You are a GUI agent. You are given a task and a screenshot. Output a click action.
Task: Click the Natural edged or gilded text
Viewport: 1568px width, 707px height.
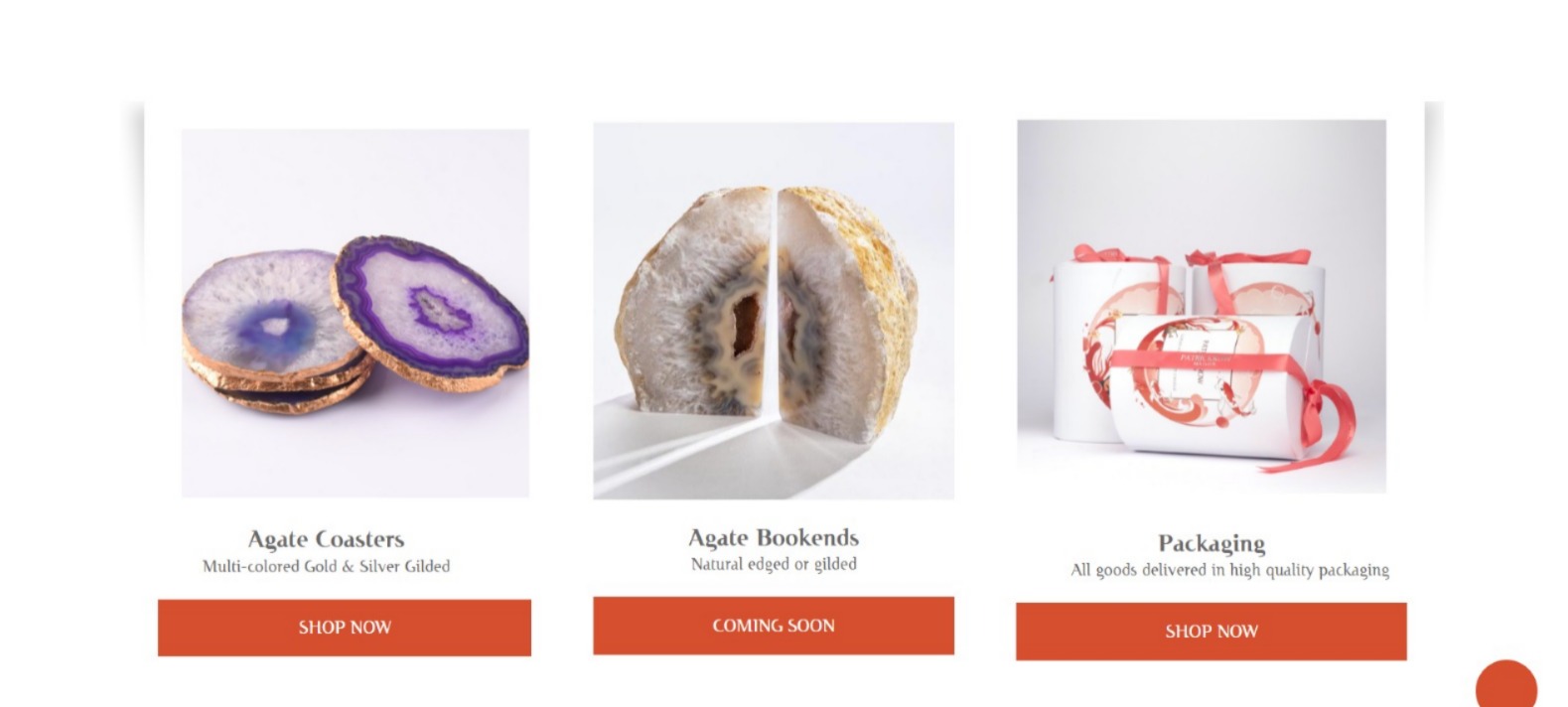[774, 564]
